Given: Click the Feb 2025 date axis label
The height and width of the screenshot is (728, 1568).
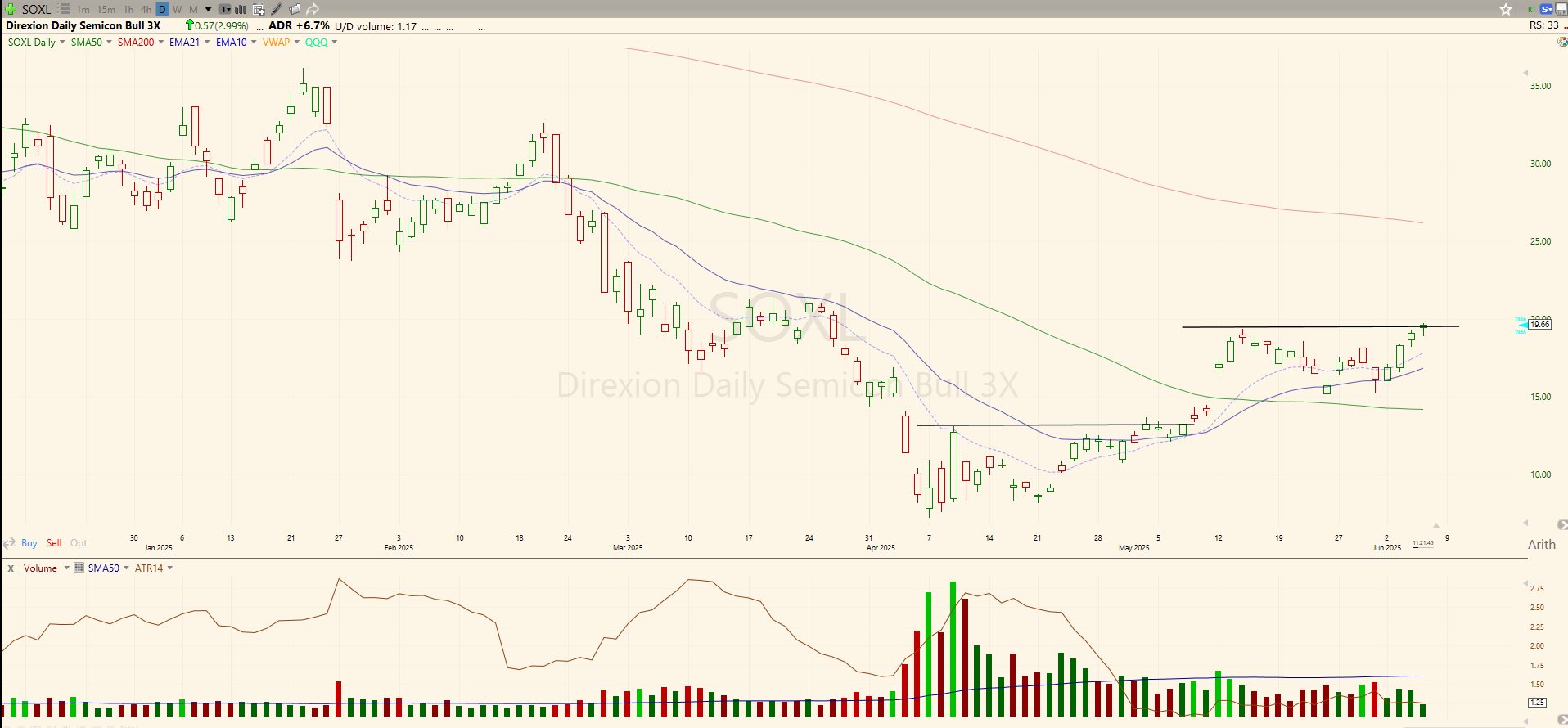Looking at the screenshot, I should pyautogui.click(x=399, y=548).
